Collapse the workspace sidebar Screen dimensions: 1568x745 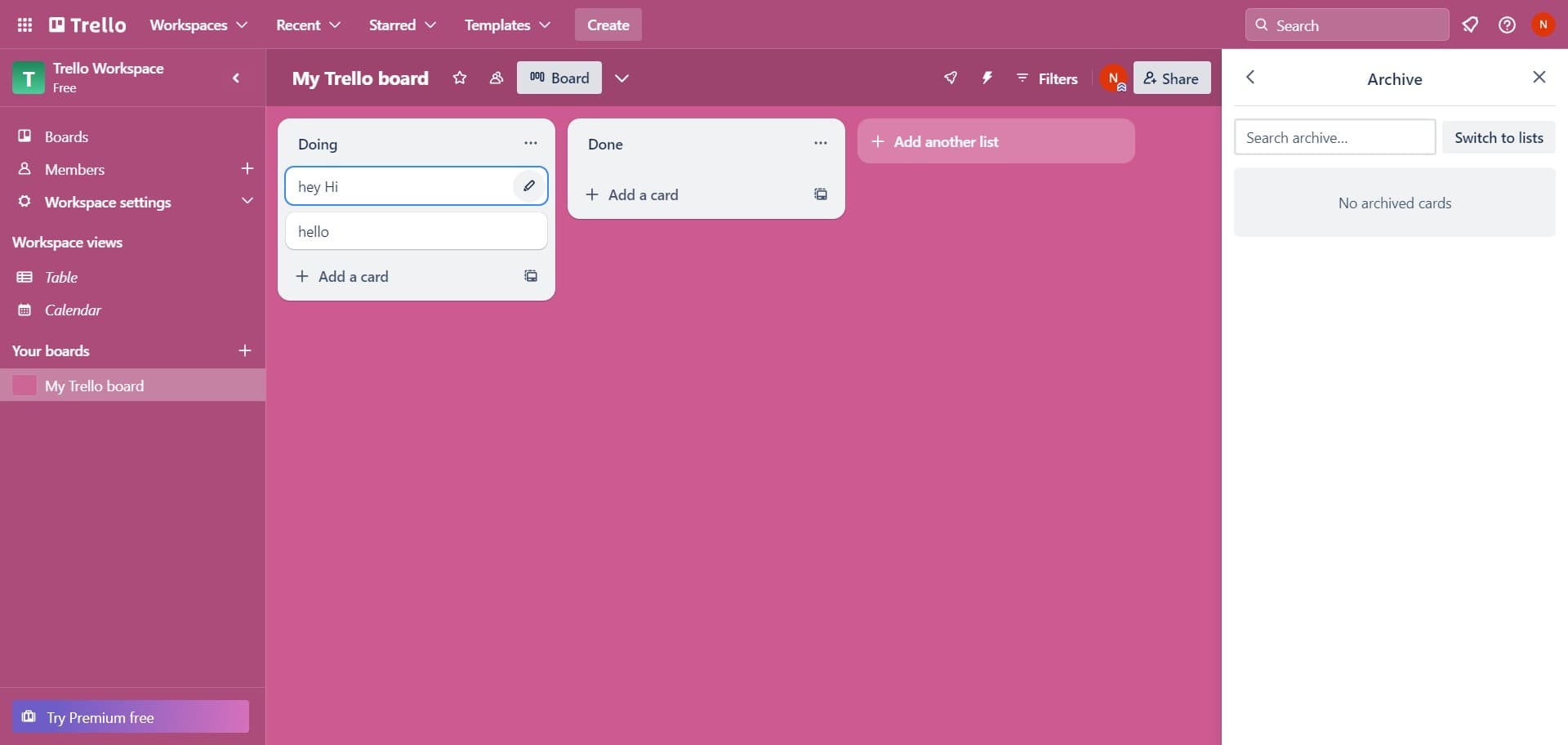[237, 78]
